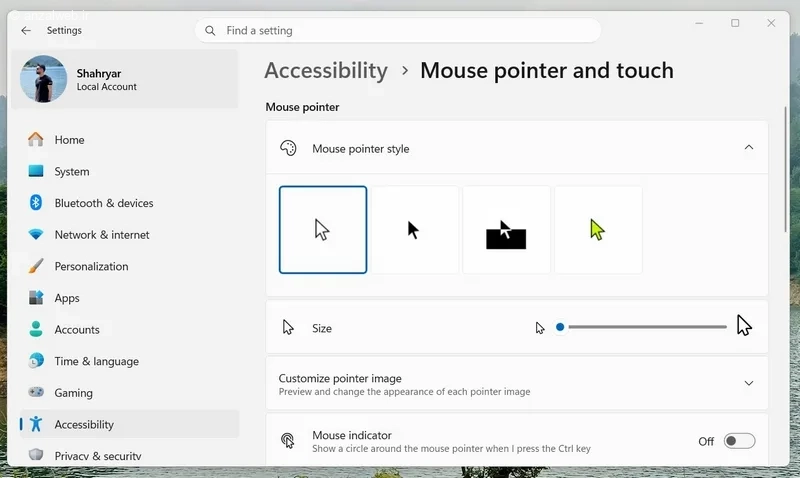This screenshot has height=478, width=800.
Task: Open Personalization settings
Action: coord(129,266)
